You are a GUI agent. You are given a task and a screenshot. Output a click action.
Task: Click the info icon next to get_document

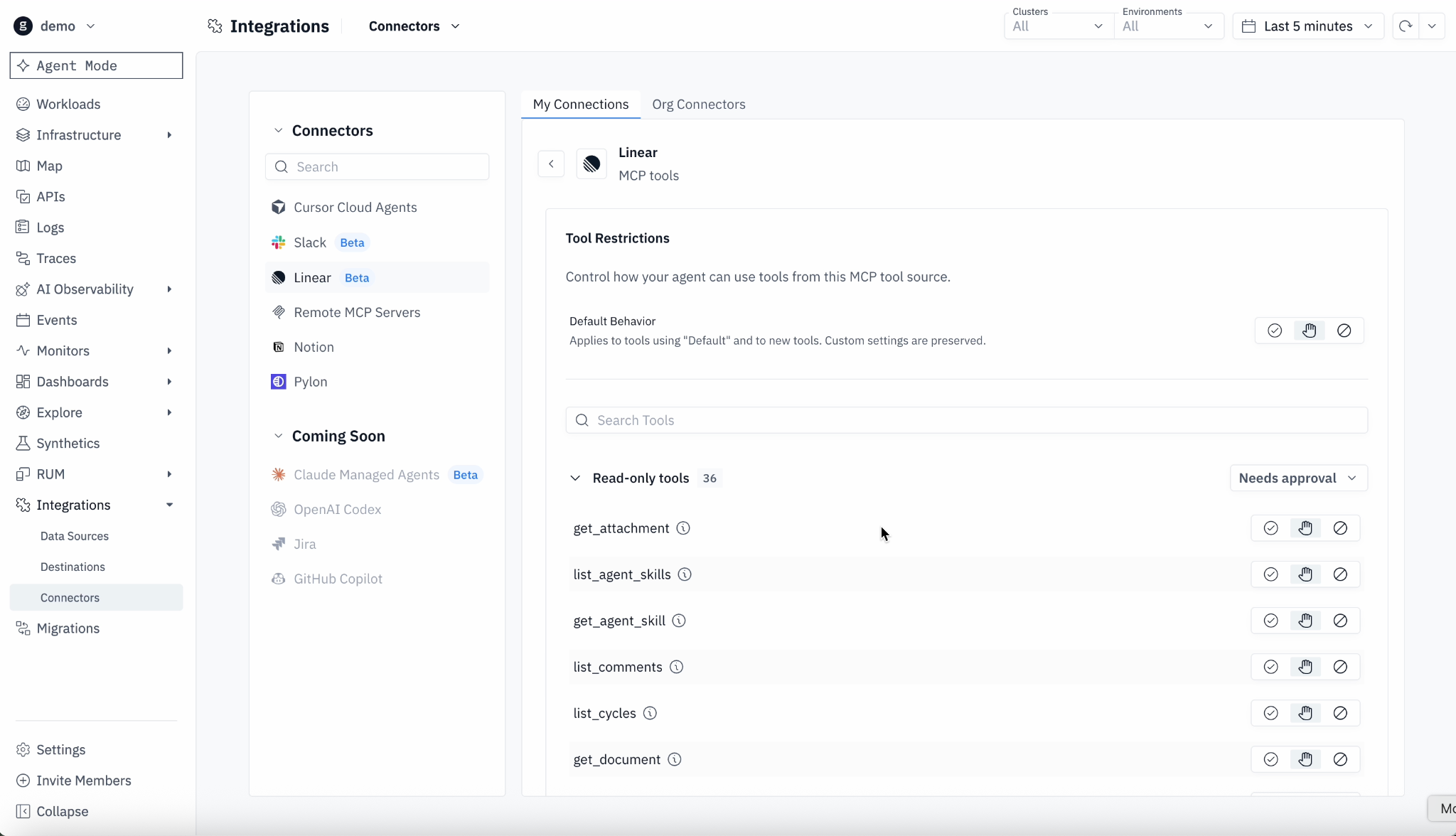pos(675,759)
